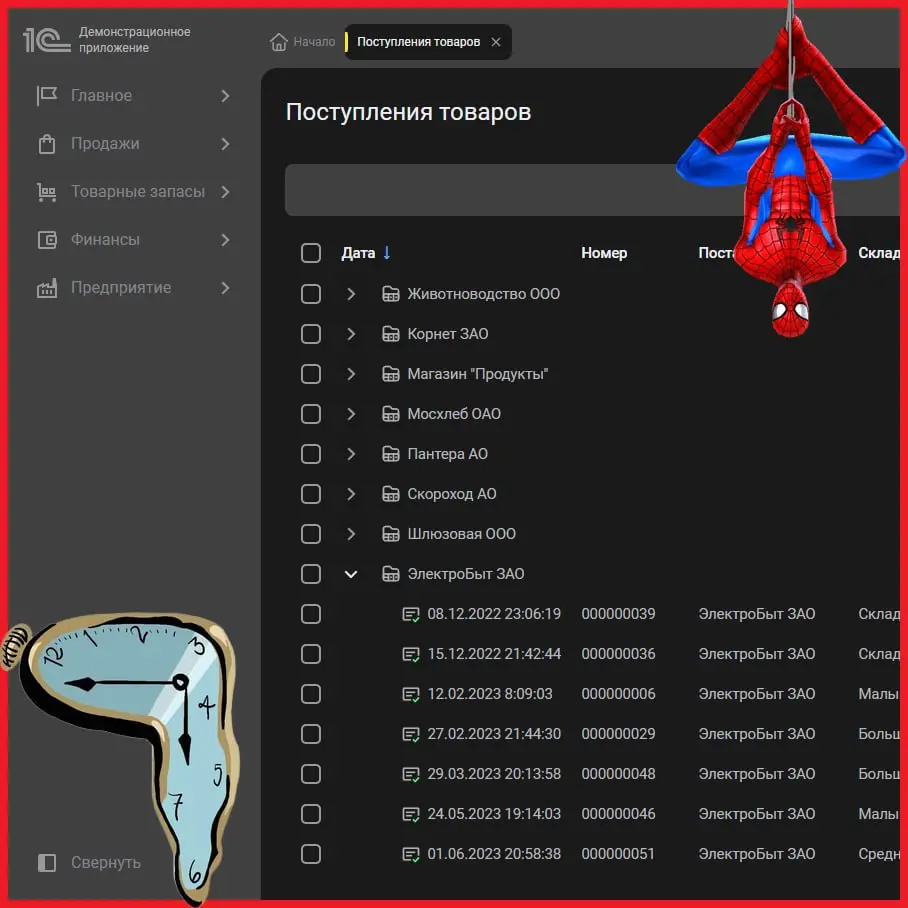Expand the Скороход АО group

(351, 494)
